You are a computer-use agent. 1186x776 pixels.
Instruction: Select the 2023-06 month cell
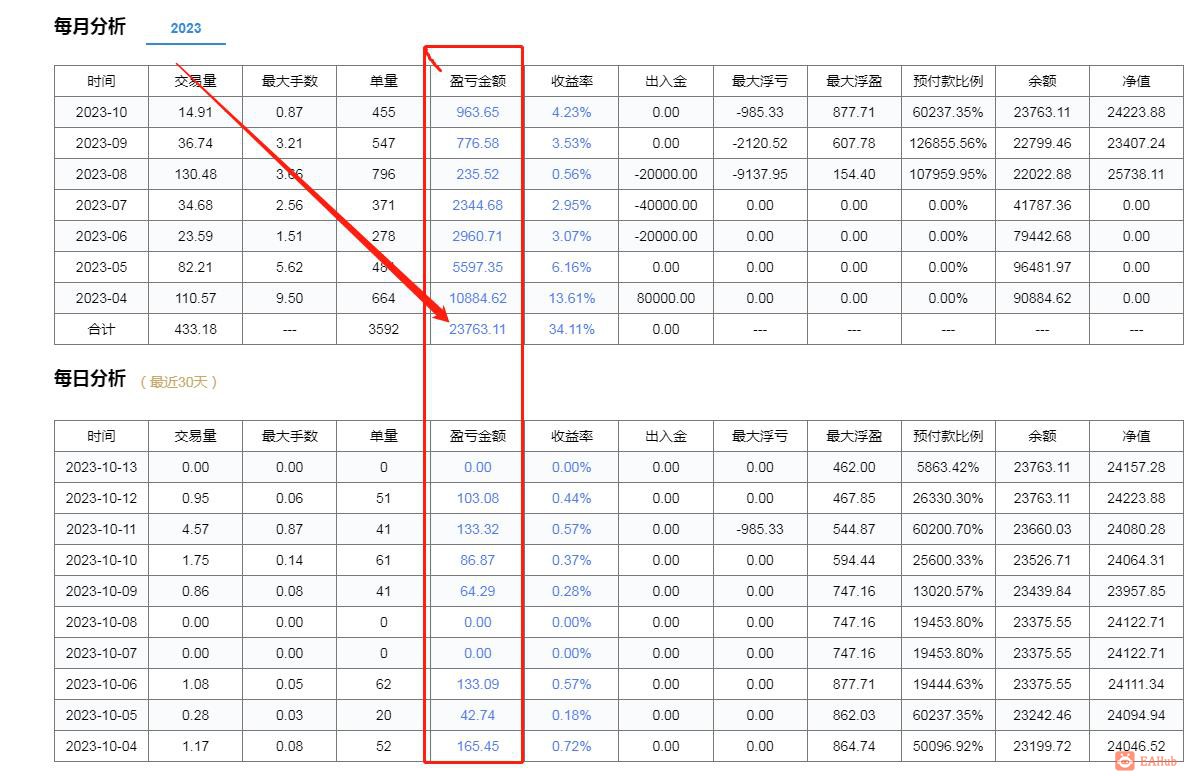101,236
